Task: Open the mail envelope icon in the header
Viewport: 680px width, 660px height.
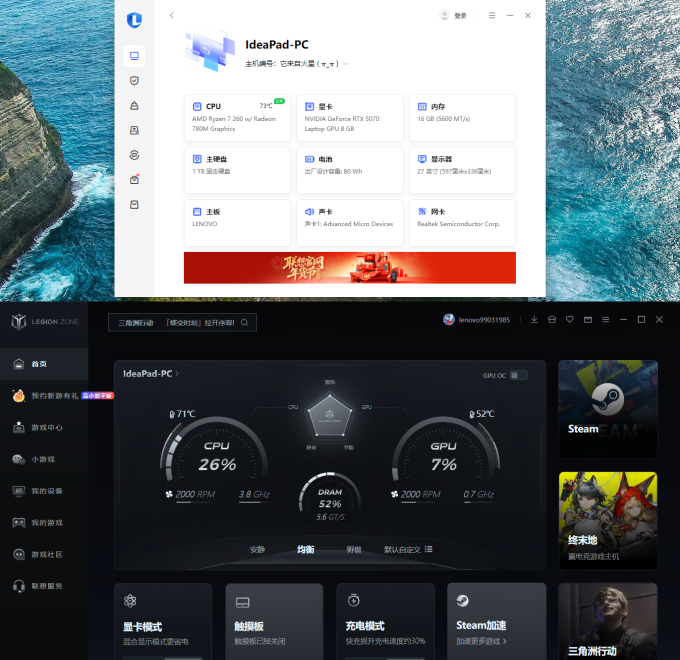Action: [588, 320]
